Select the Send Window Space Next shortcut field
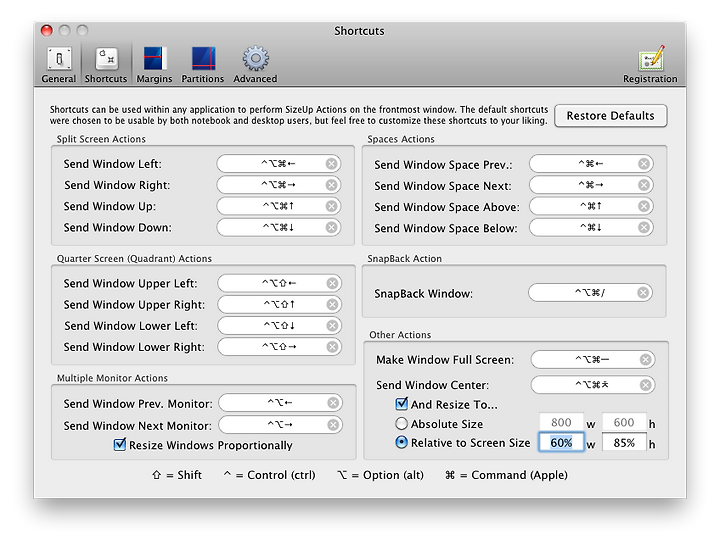 [x=591, y=185]
